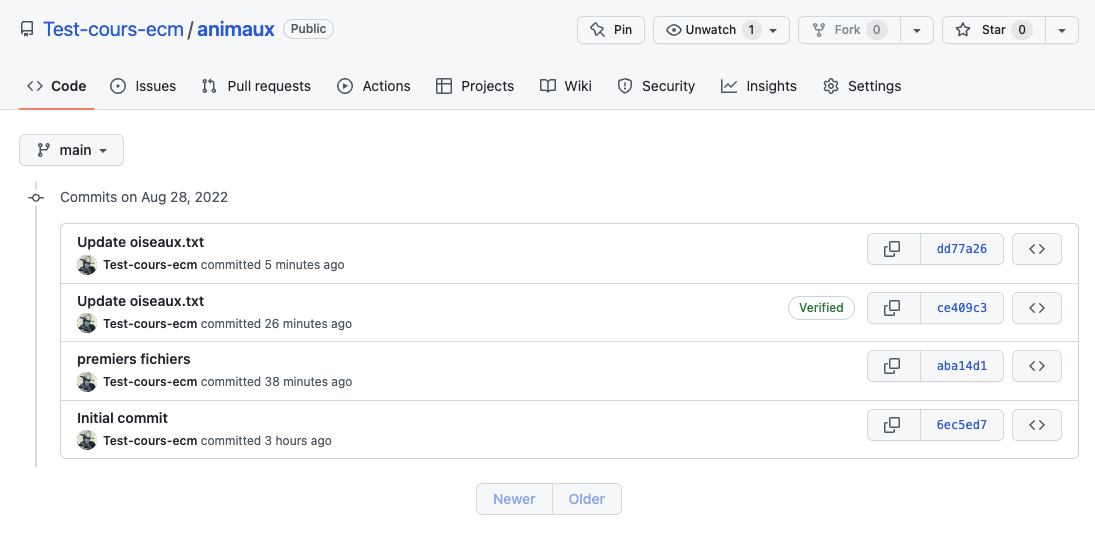Viewport: 1095px width, 539px height.
Task: Open the Pull requests tab
Action: point(256,86)
